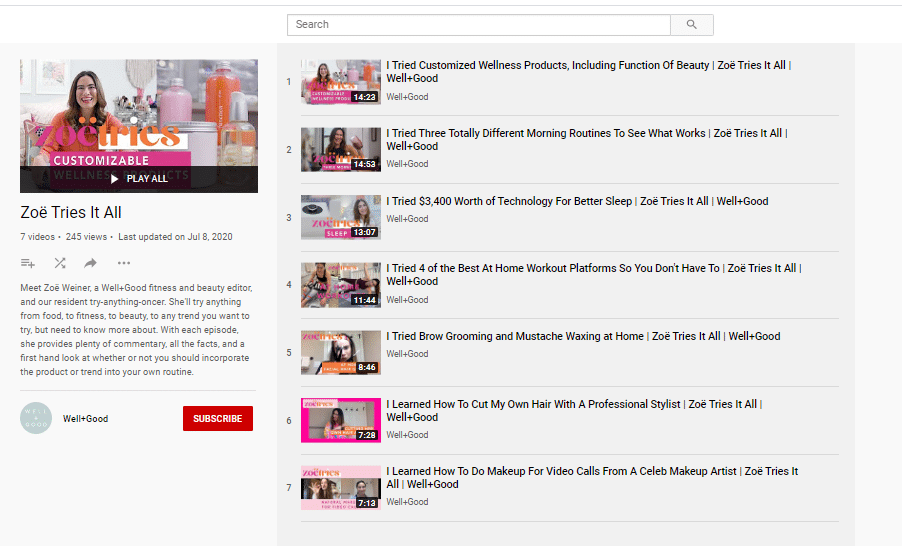Open title 'I Learned How To Cut My Own Hair'
The image size is (902, 546).
coord(574,411)
